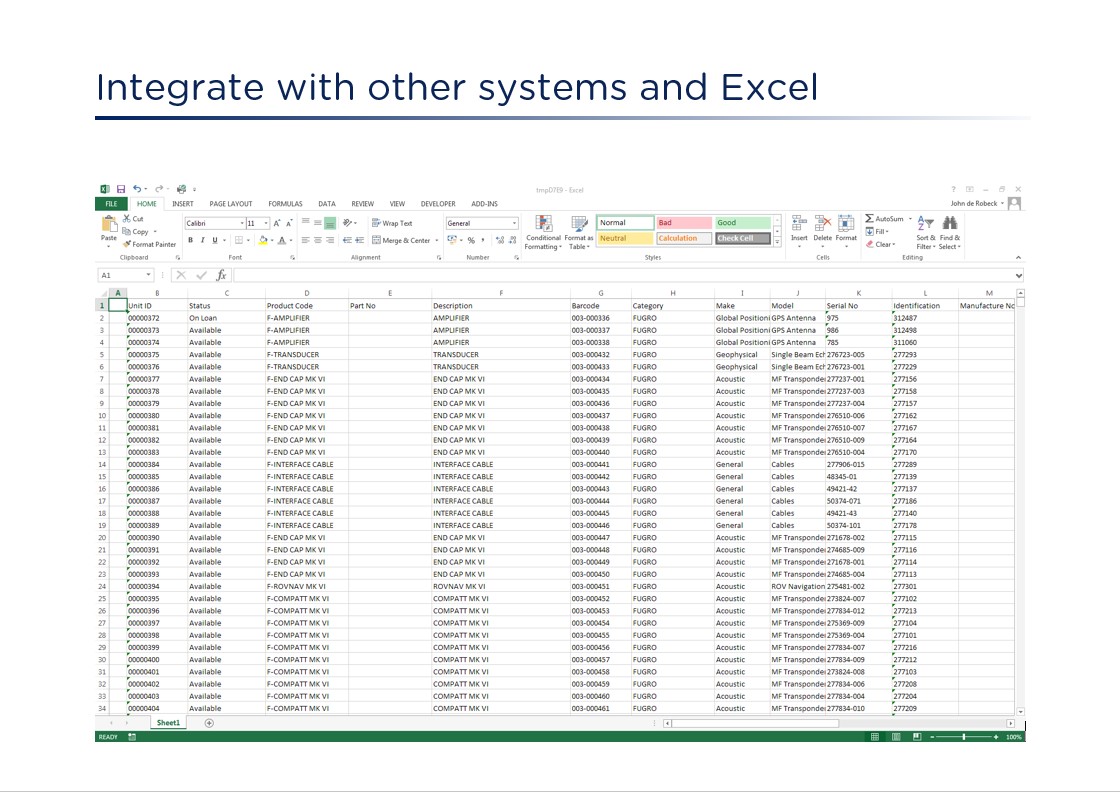This screenshot has height=792, width=1120.
Task: Click the AutoSum sigma icon
Action: pyautogui.click(x=869, y=219)
